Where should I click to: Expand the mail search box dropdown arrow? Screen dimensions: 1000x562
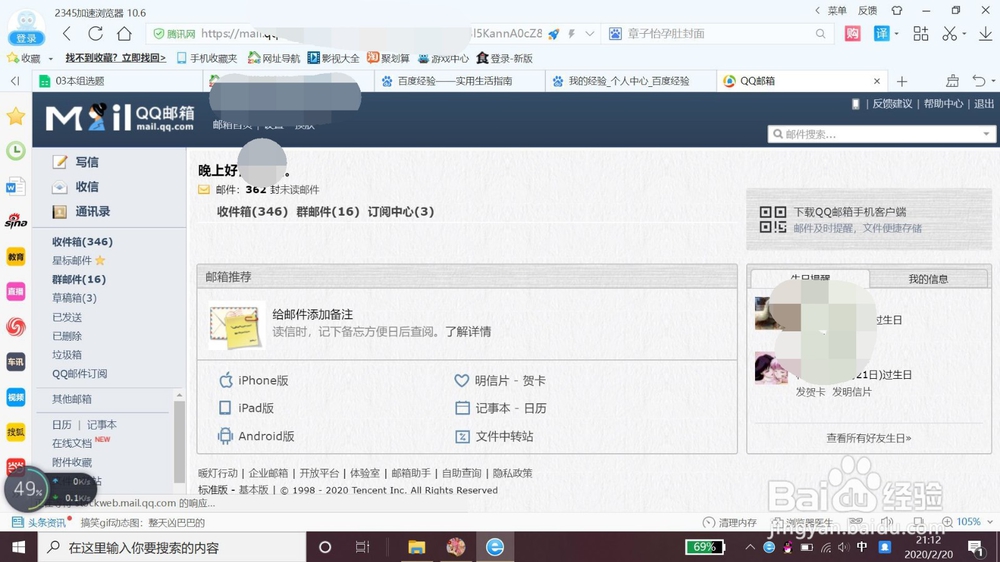point(986,134)
